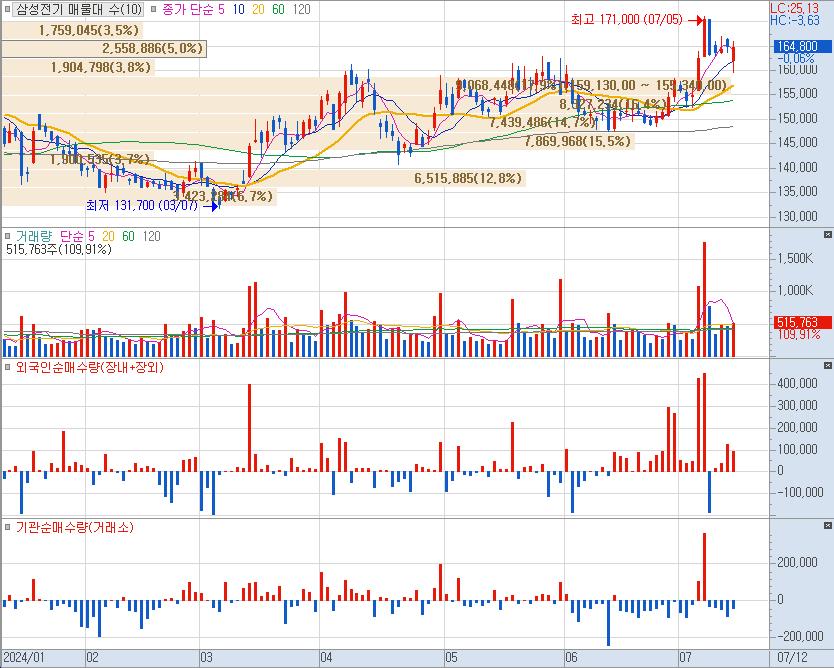The image size is (834, 668).
Task: Click the 최고 171,000 high price marker
Action: pyautogui.click(x=626, y=19)
